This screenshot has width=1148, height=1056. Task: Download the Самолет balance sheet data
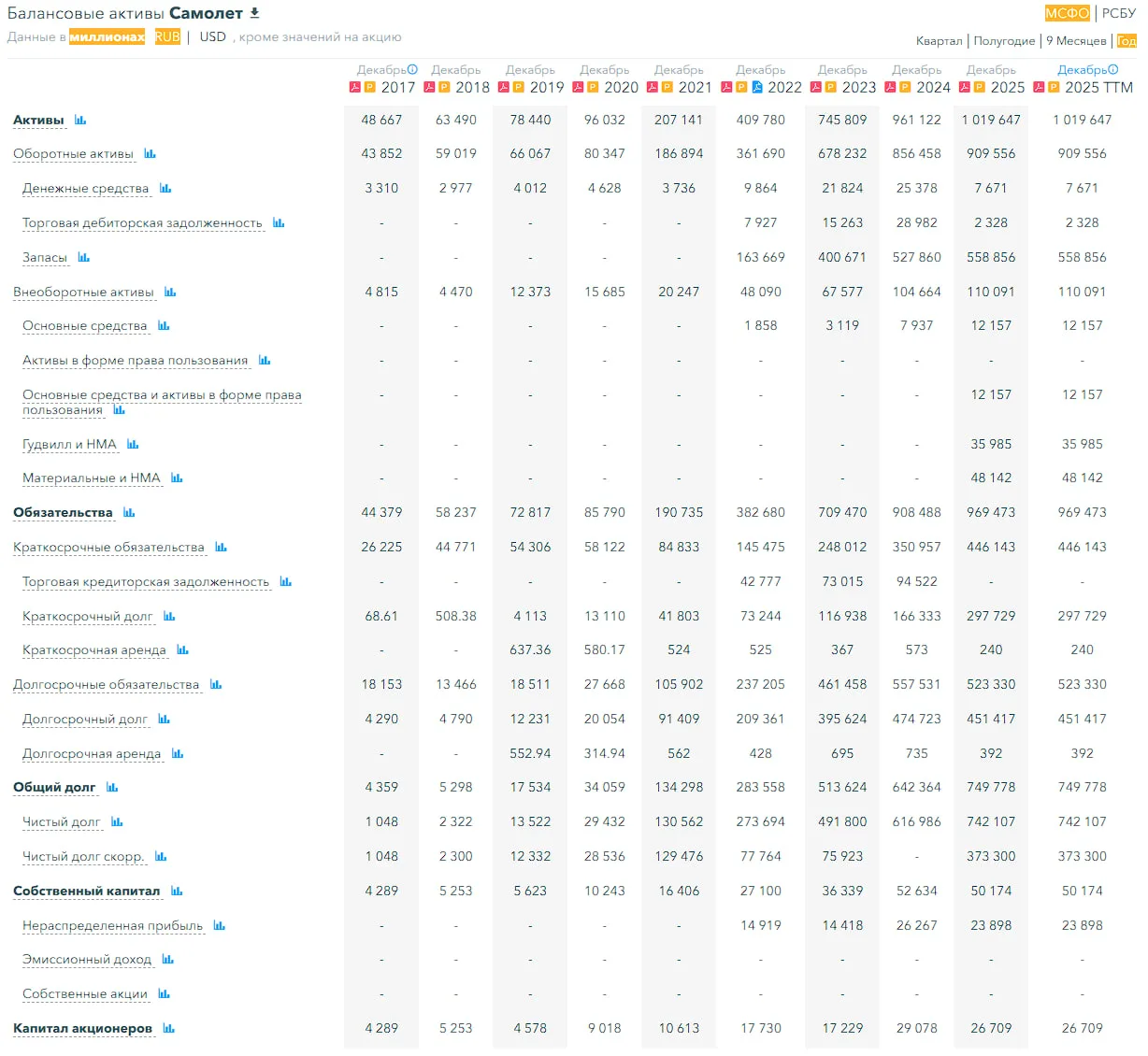coord(254,13)
